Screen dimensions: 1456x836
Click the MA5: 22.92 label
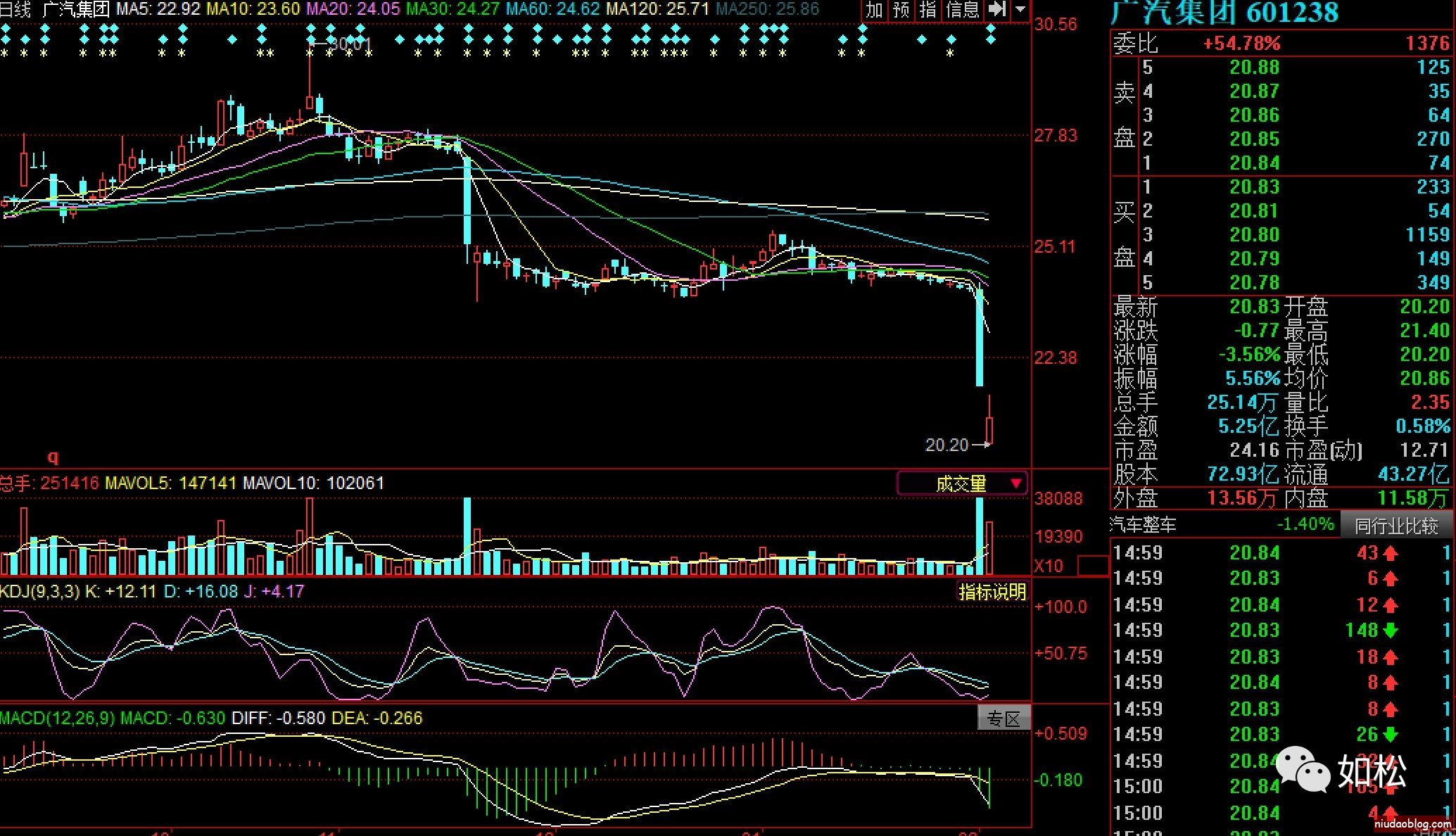click(x=159, y=9)
